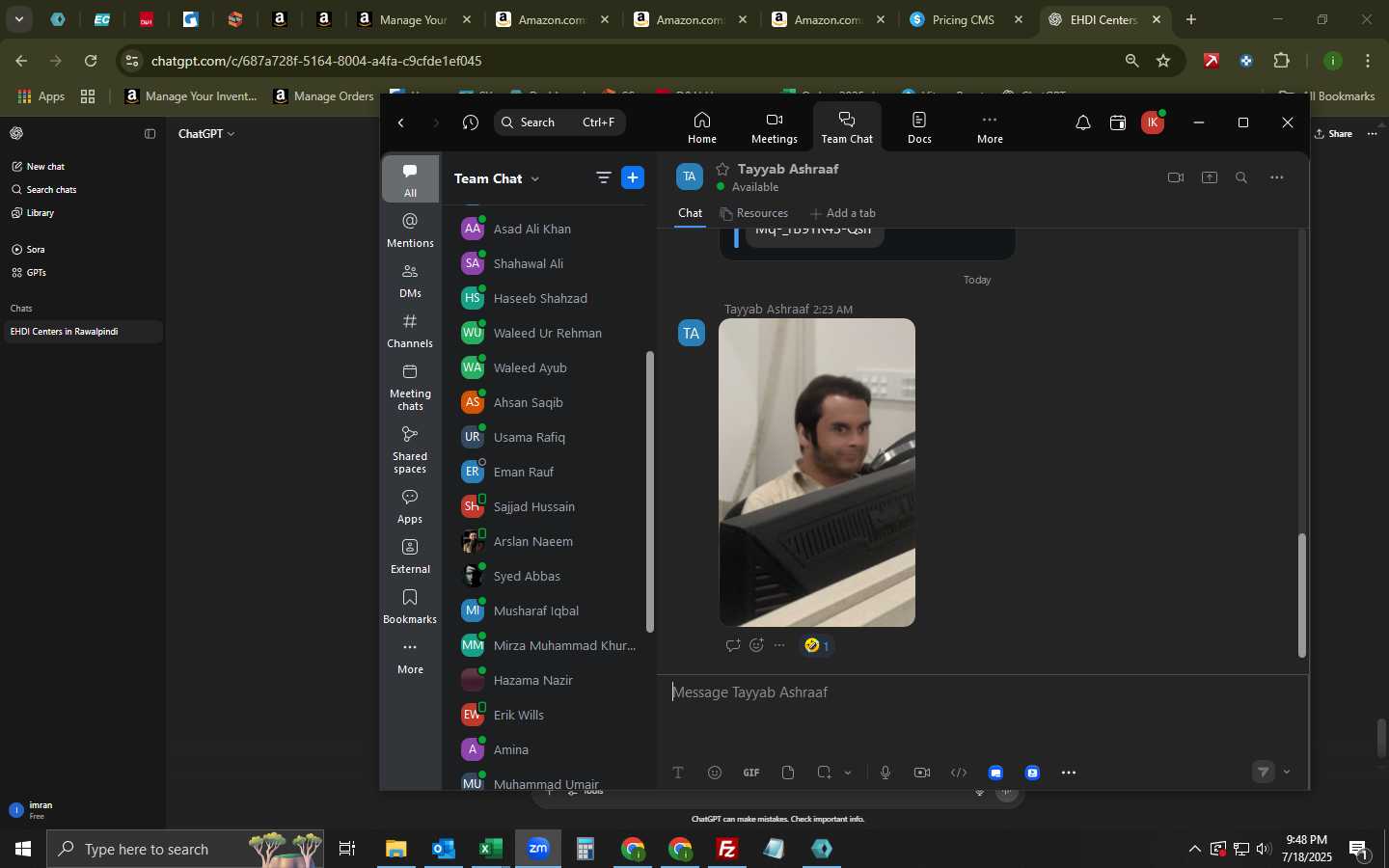Show hidden system tray icons
Viewport: 1389px width, 868px height.
point(1194,849)
